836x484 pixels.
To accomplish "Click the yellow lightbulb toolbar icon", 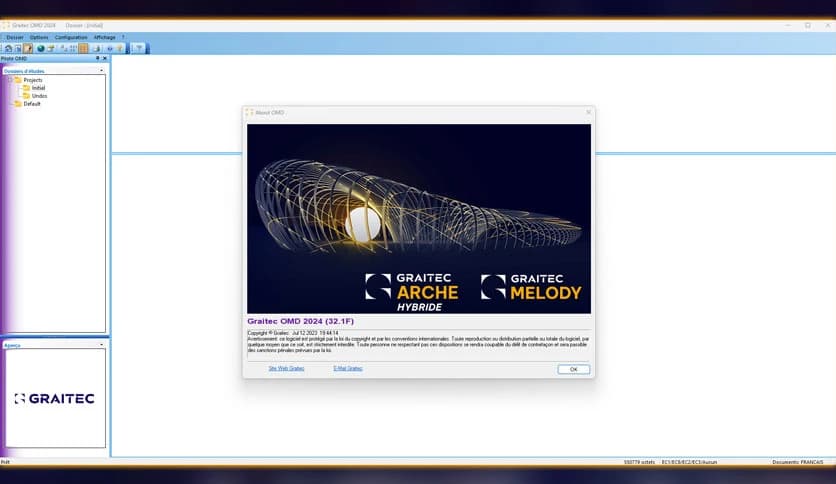I will point(120,49).
